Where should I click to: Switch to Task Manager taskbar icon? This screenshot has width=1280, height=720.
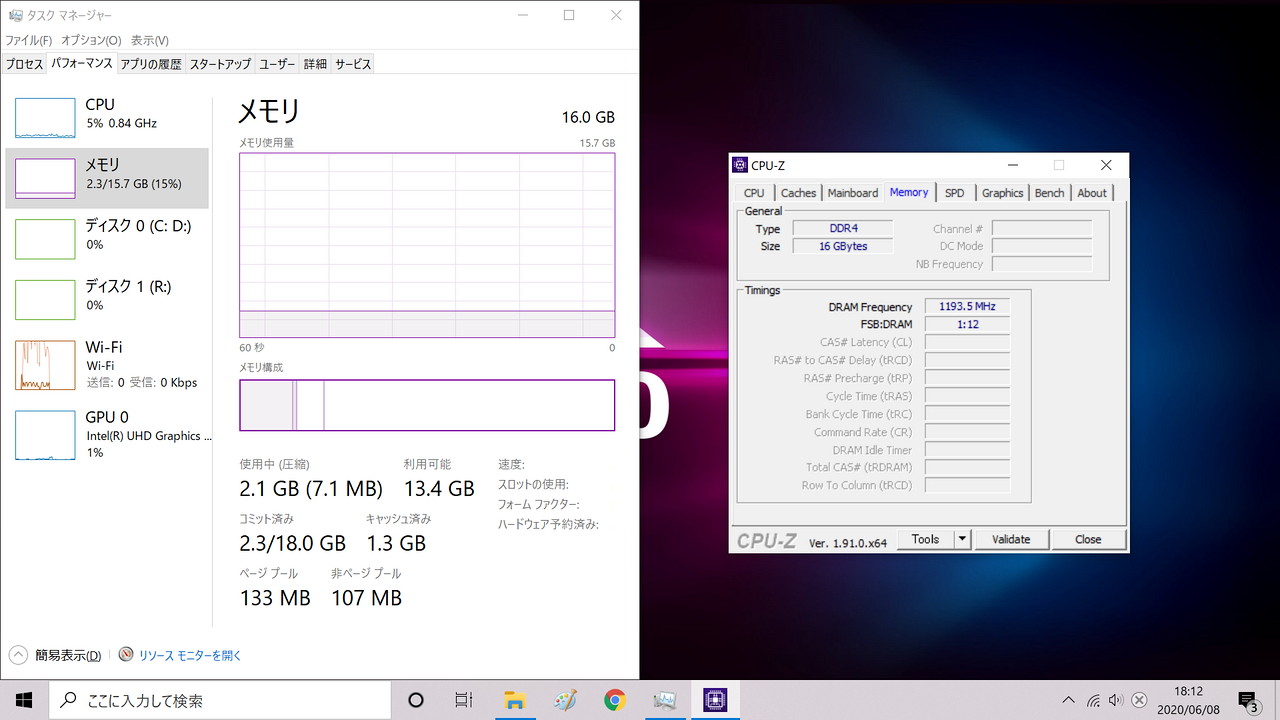coord(665,700)
